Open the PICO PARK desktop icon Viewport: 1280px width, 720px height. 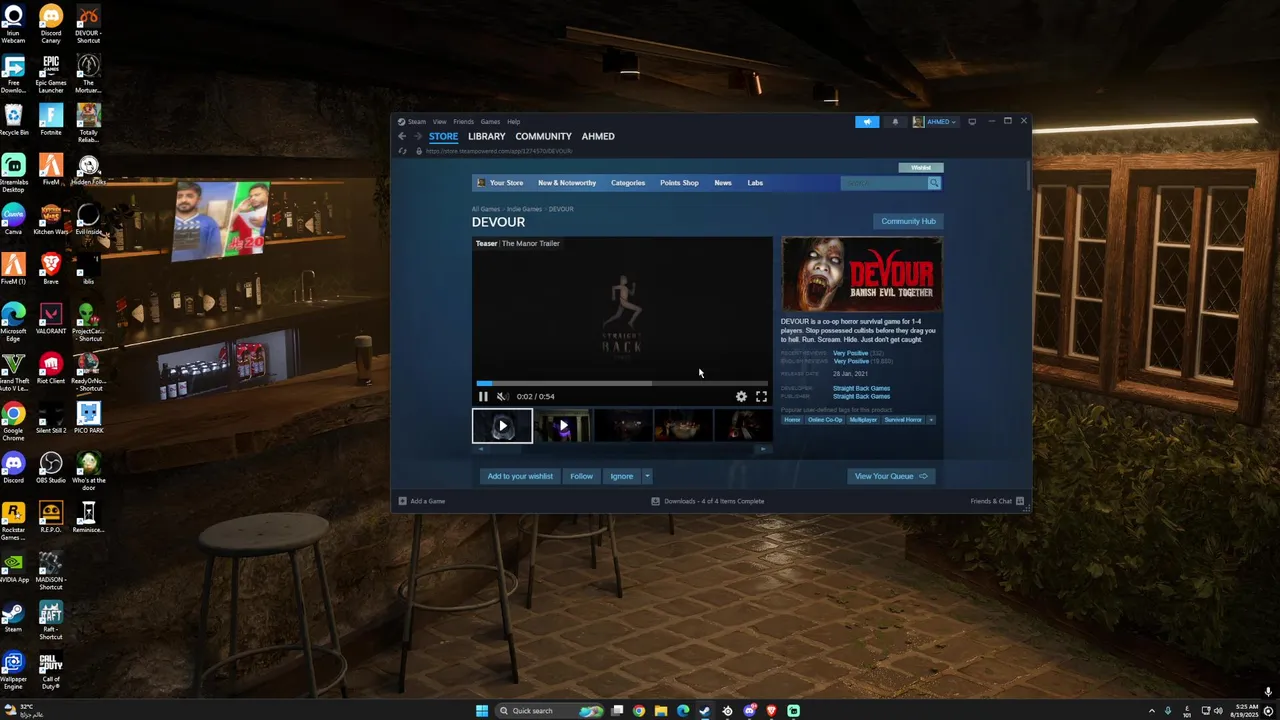[x=88, y=418]
